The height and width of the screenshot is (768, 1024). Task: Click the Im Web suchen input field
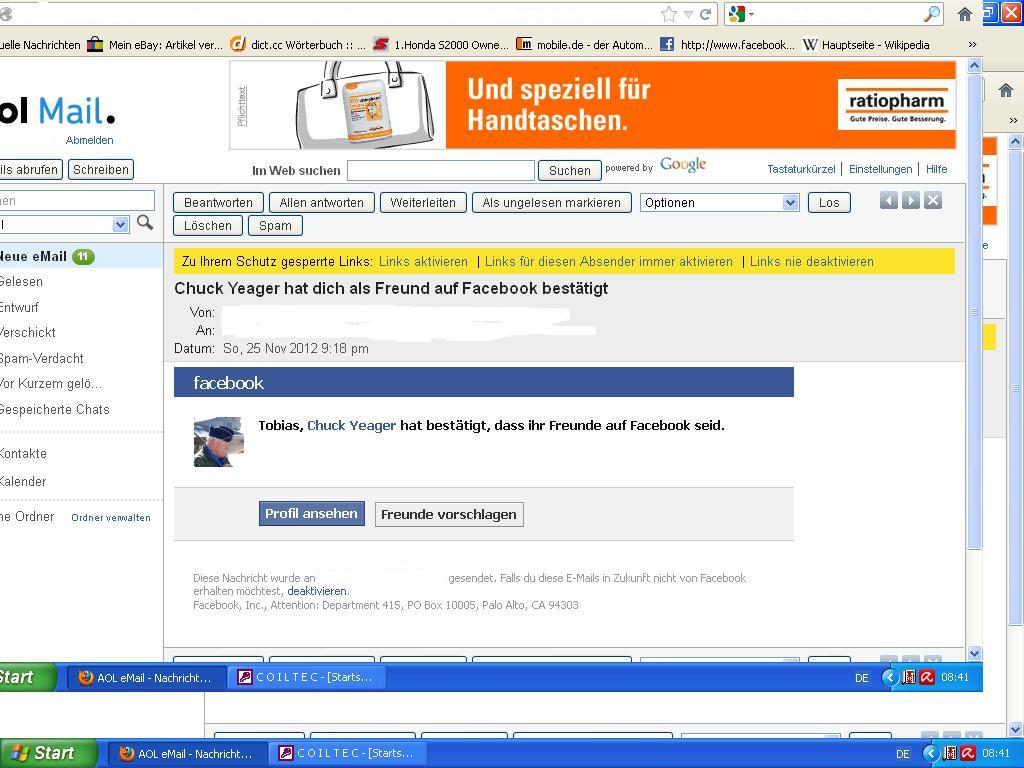[x=440, y=170]
